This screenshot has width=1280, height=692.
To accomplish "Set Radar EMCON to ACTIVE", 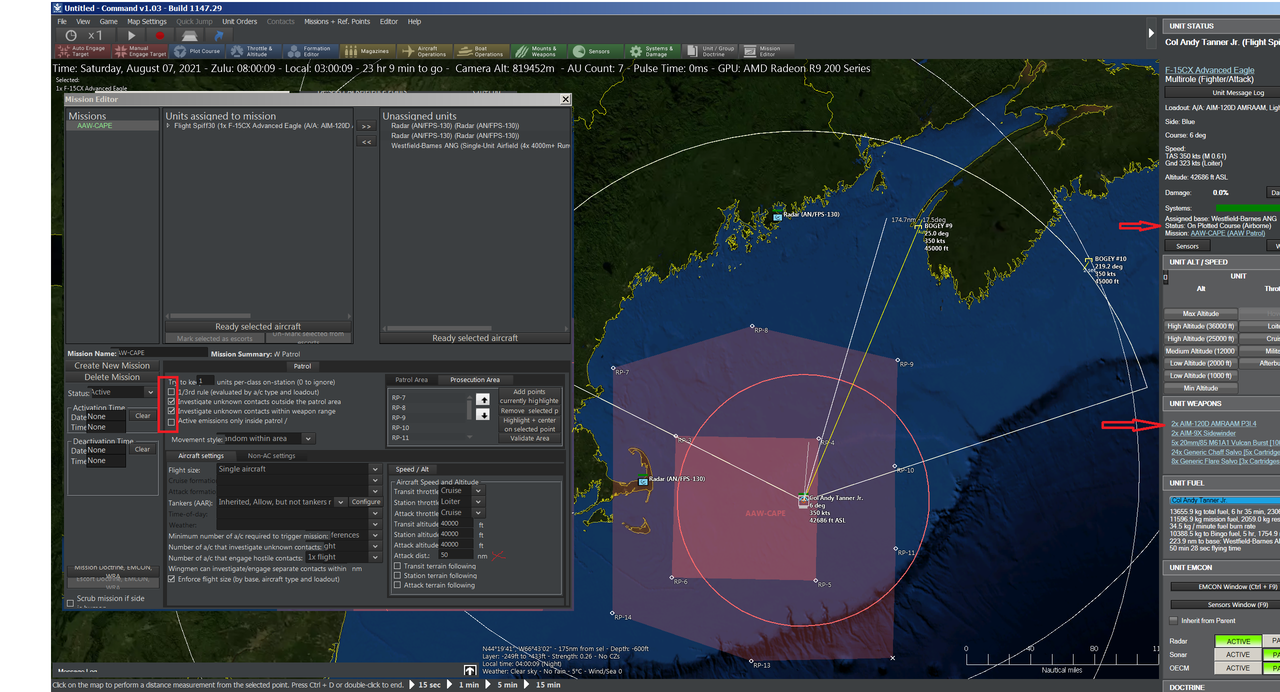I will click(x=1238, y=641).
